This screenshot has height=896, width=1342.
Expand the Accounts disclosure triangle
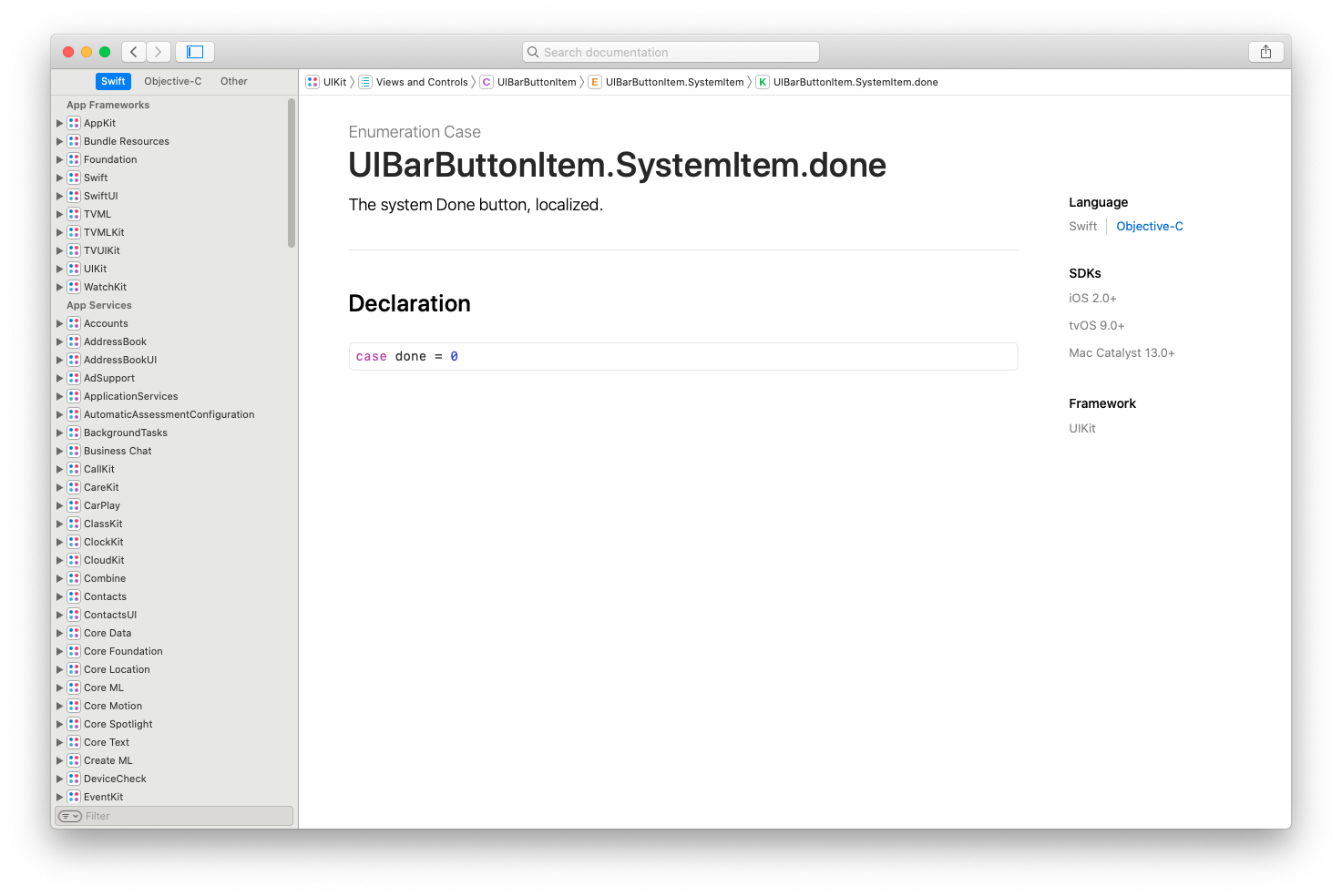coord(60,323)
